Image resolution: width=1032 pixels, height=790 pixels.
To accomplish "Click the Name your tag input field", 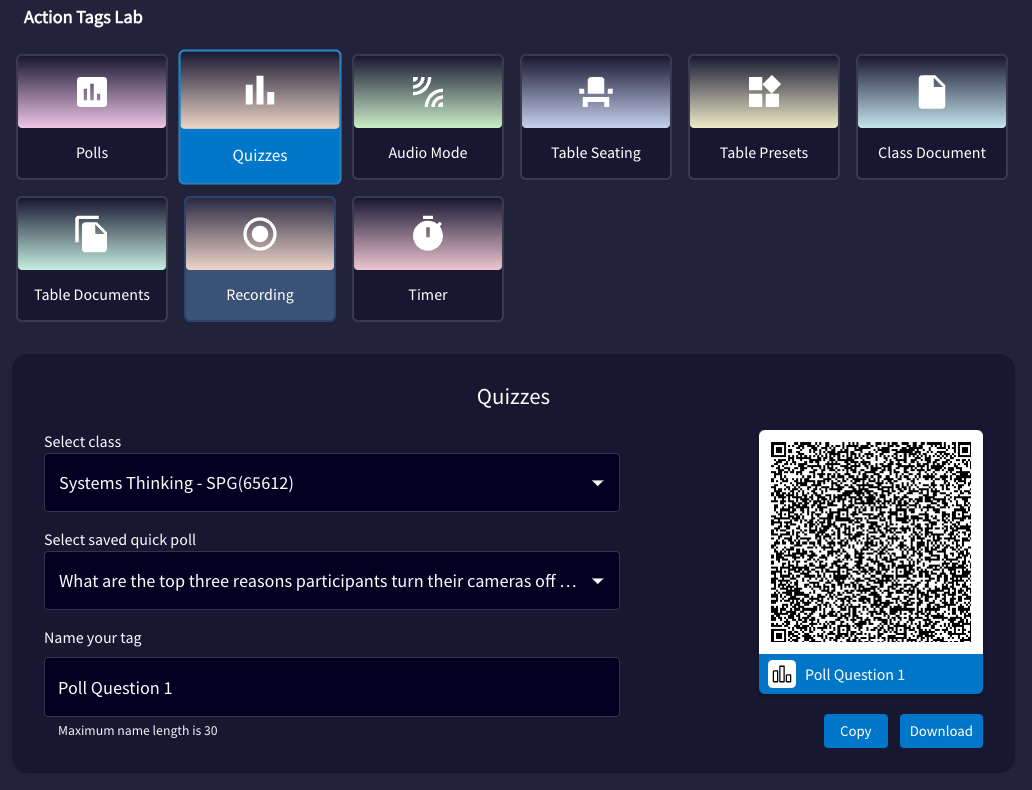I will (x=332, y=687).
